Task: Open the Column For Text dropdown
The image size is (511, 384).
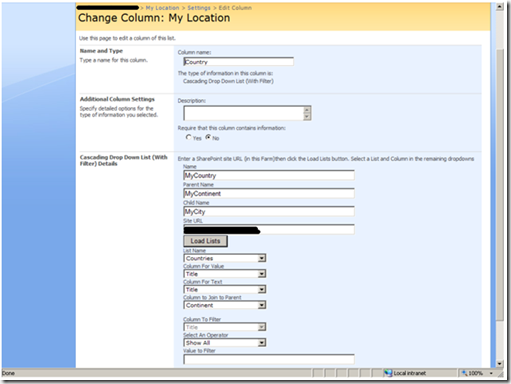Action: [x=225, y=289]
